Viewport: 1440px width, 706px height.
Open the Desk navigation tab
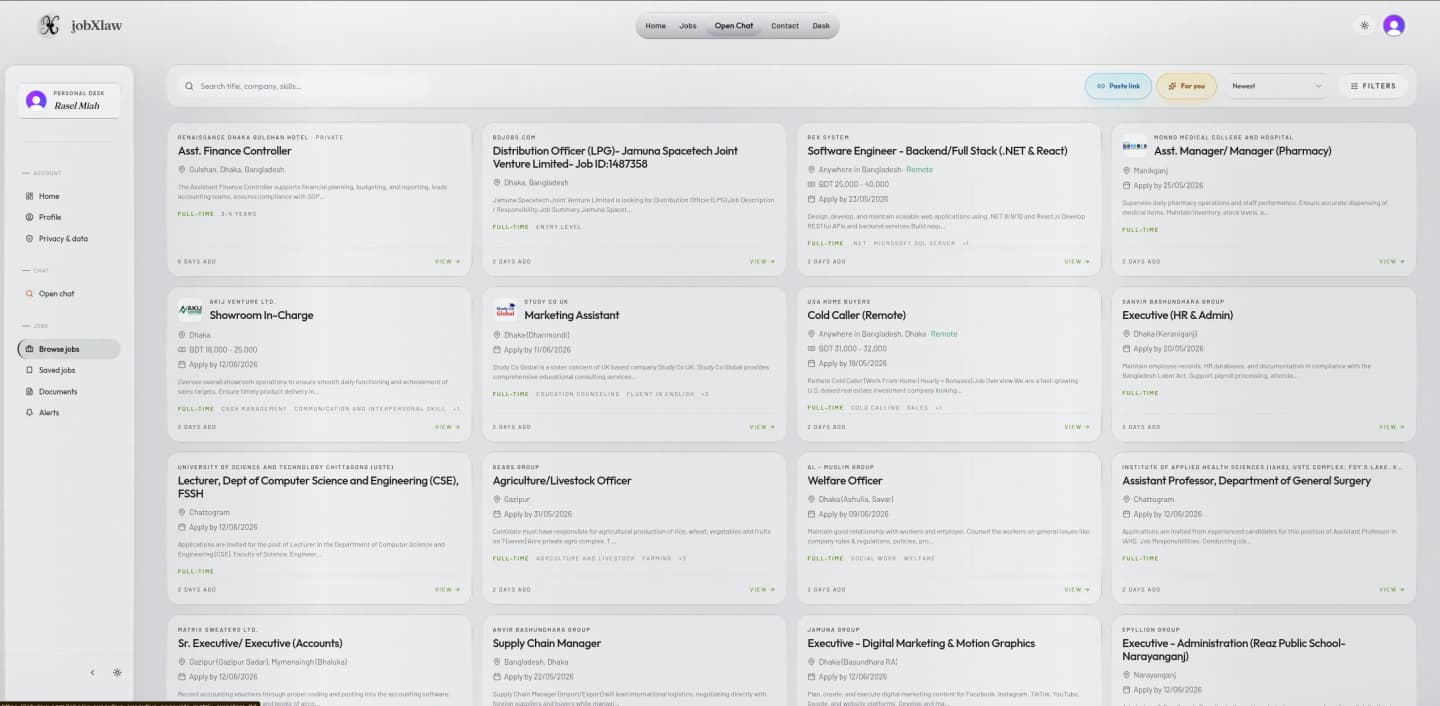tap(821, 26)
